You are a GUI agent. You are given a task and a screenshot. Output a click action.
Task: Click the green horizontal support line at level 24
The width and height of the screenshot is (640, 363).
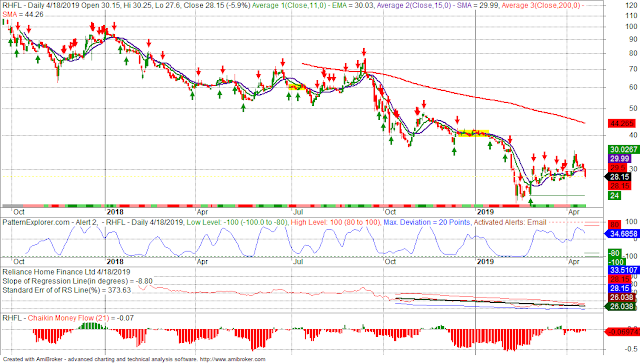[557, 195]
